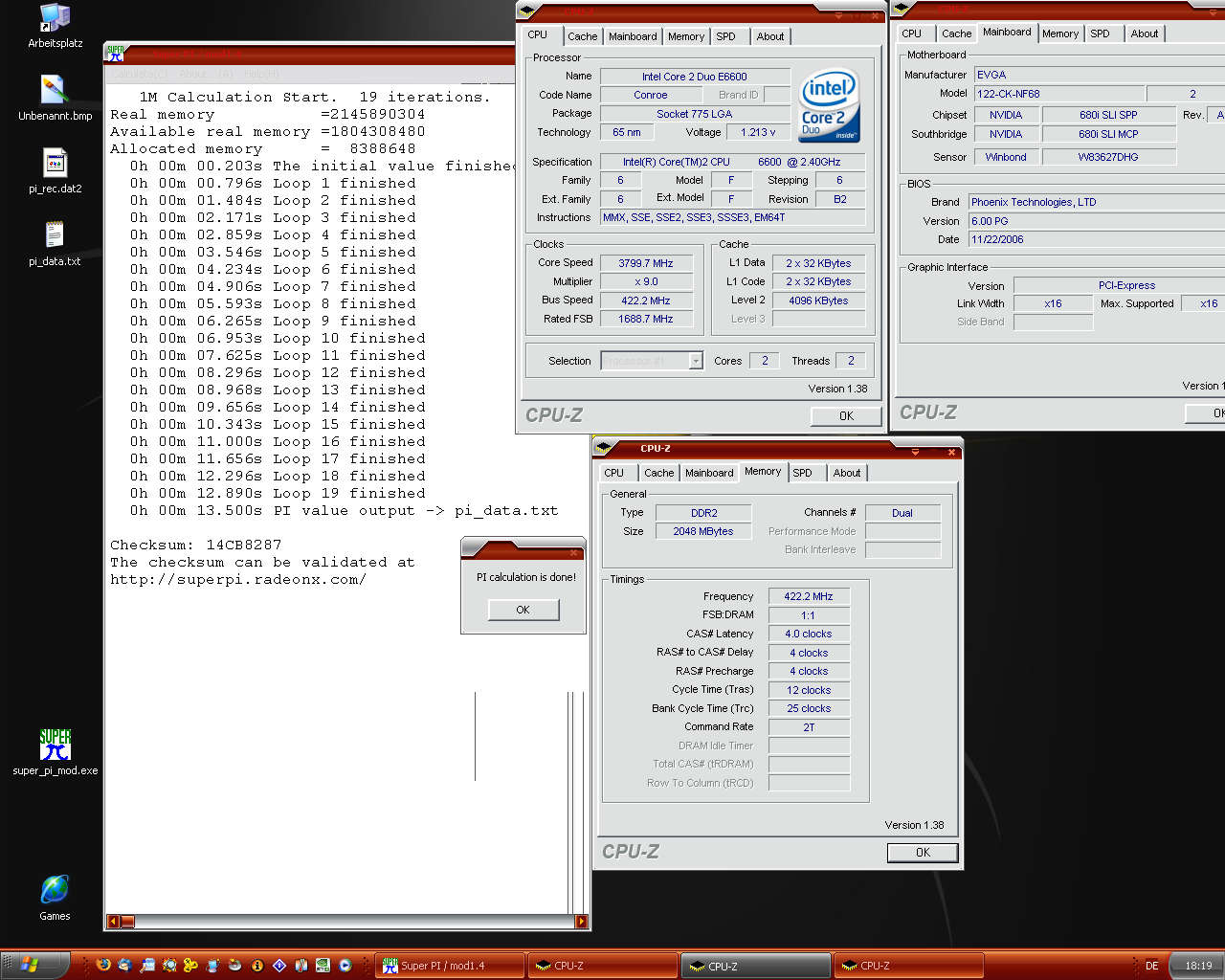Dismiss the 'PI calculation is done!' dialog with OK
This screenshot has width=1225, height=980.
point(523,610)
